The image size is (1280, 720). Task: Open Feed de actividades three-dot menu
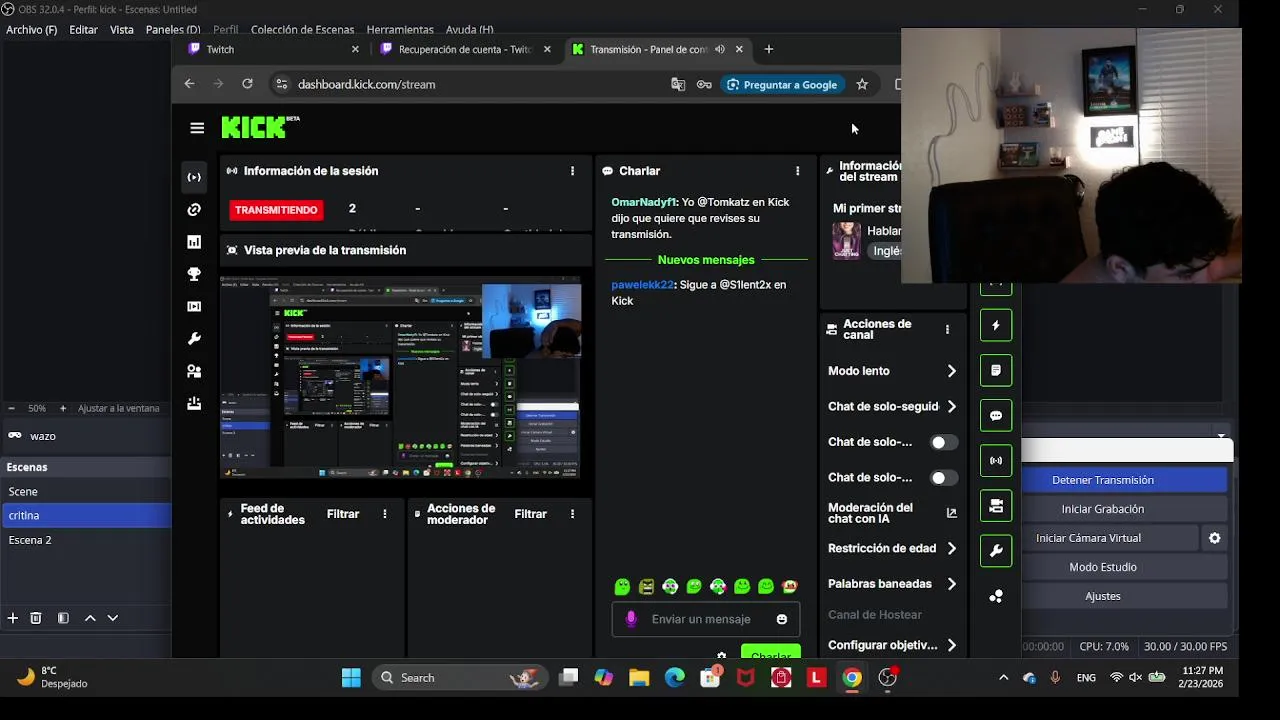(x=385, y=514)
